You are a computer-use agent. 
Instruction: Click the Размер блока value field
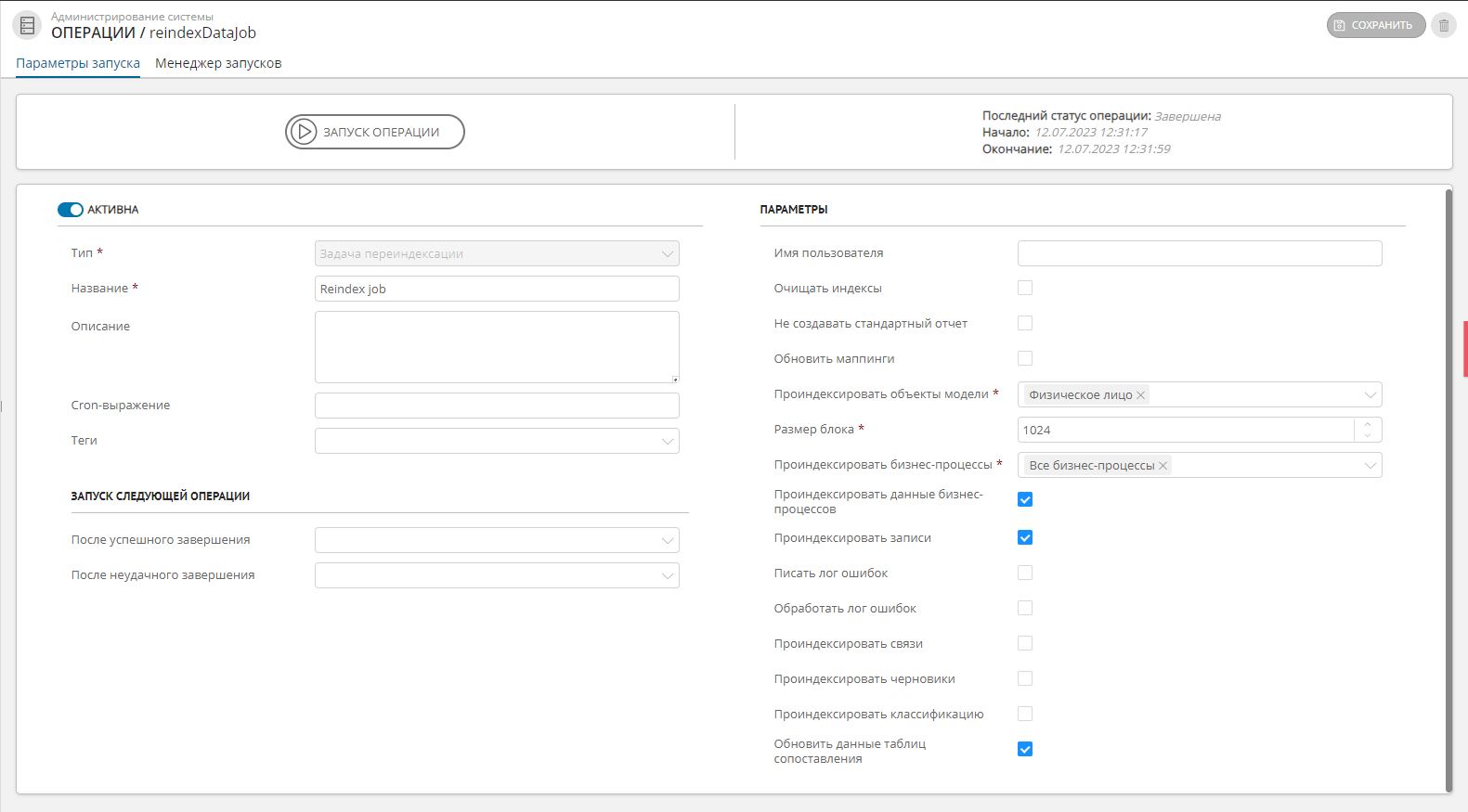[x=1186, y=430]
